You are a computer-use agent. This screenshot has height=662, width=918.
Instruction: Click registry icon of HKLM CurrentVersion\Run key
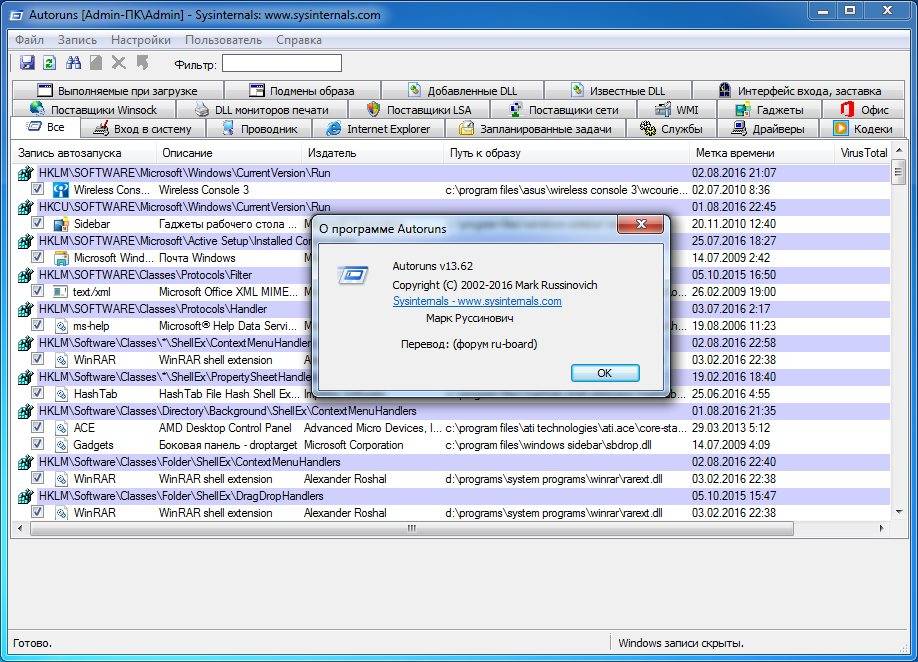(x=25, y=173)
